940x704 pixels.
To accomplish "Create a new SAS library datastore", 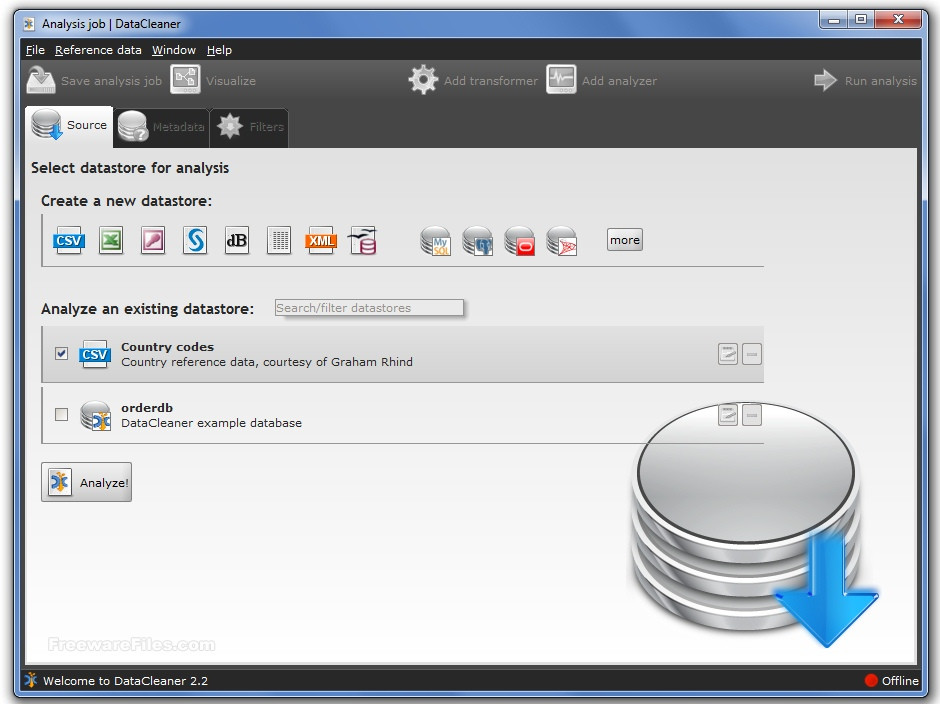I will (195, 240).
